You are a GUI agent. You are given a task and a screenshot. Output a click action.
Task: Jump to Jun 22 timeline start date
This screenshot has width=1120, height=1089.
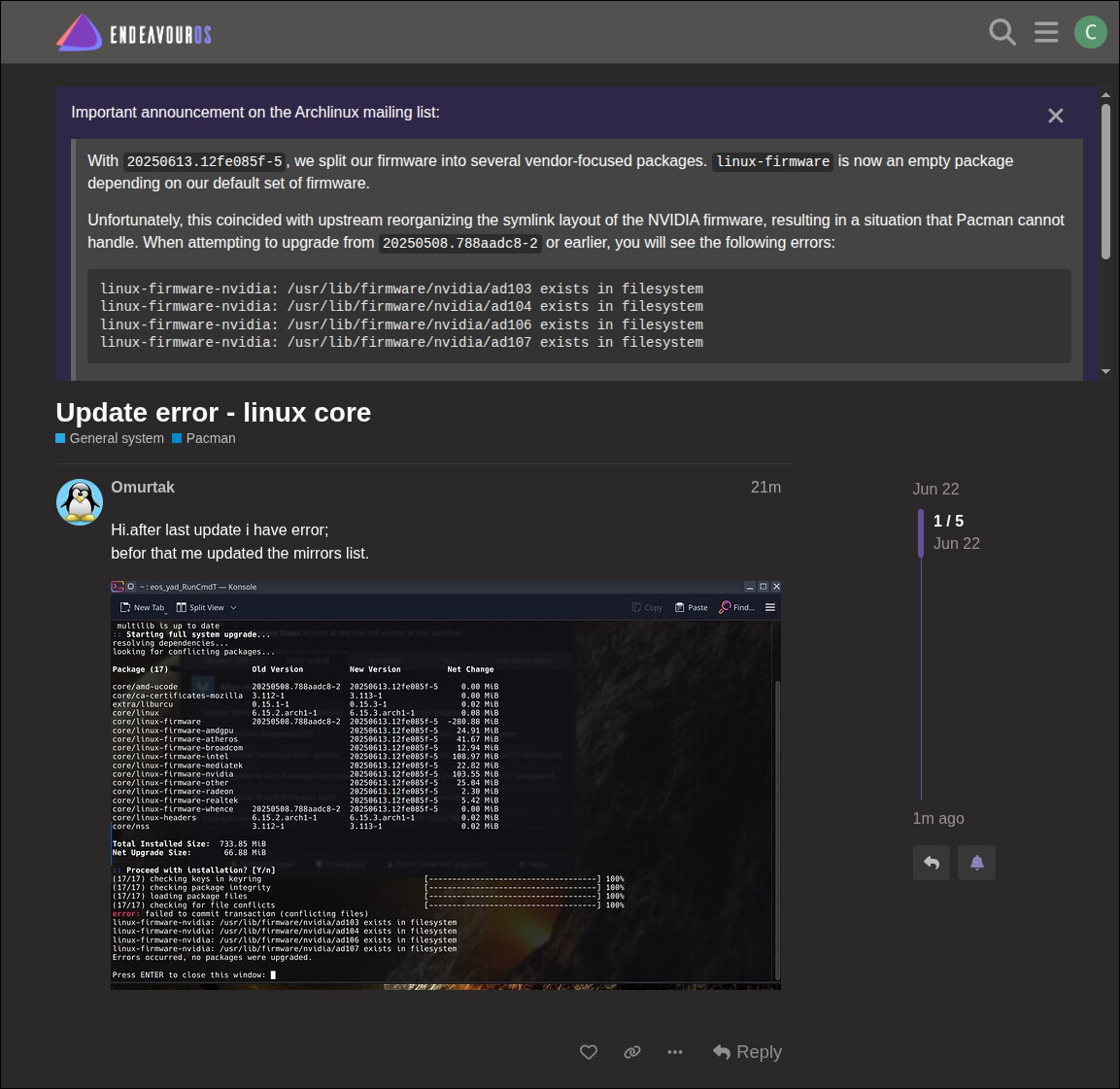(935, 489)
